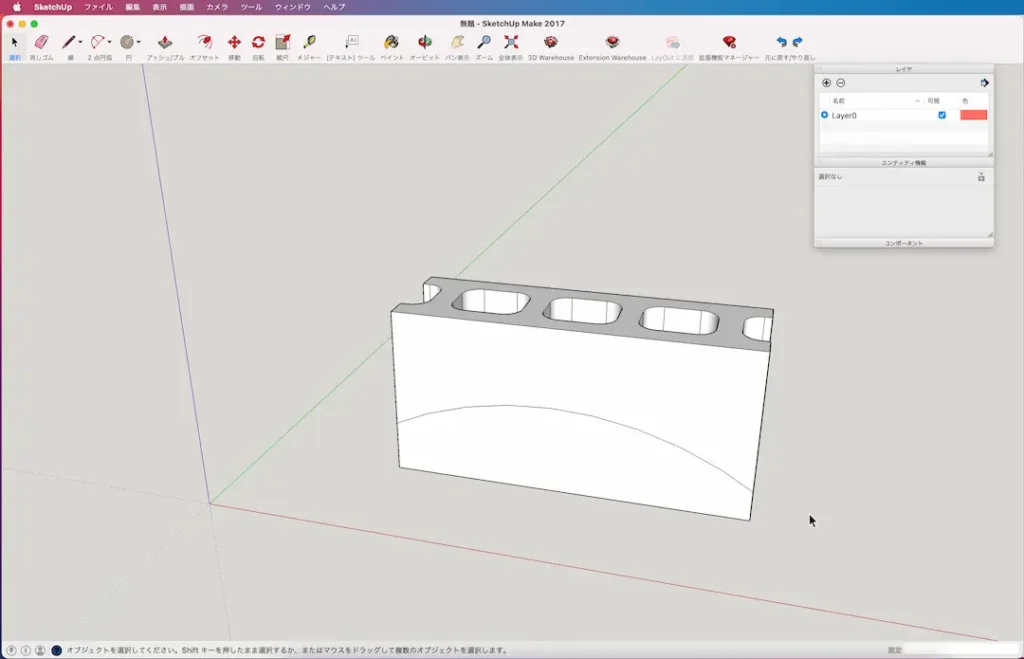Pick the Zoom magnifier tool
The height and width of the screenshot is (659, 1024).
click(x=484, y=42)
